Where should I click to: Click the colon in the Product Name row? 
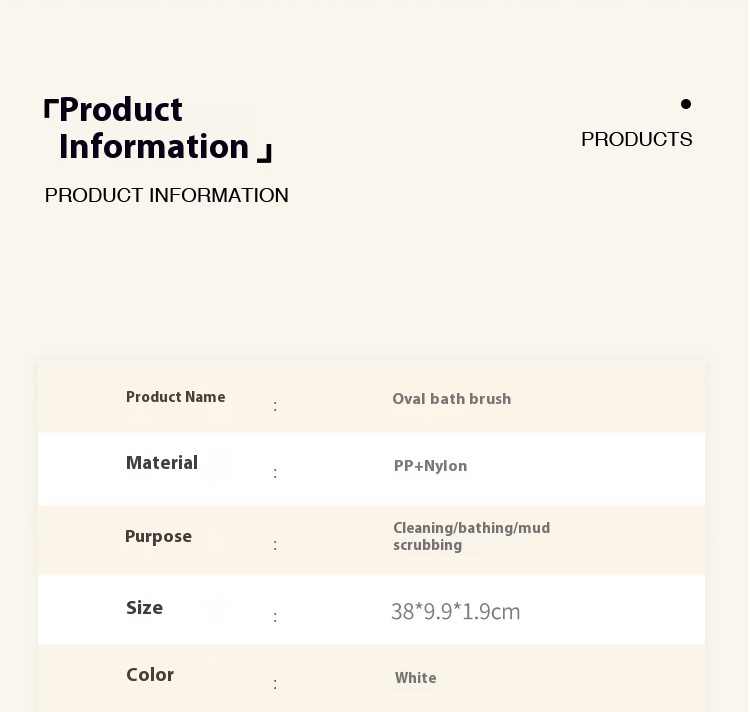tap(275, 407)
